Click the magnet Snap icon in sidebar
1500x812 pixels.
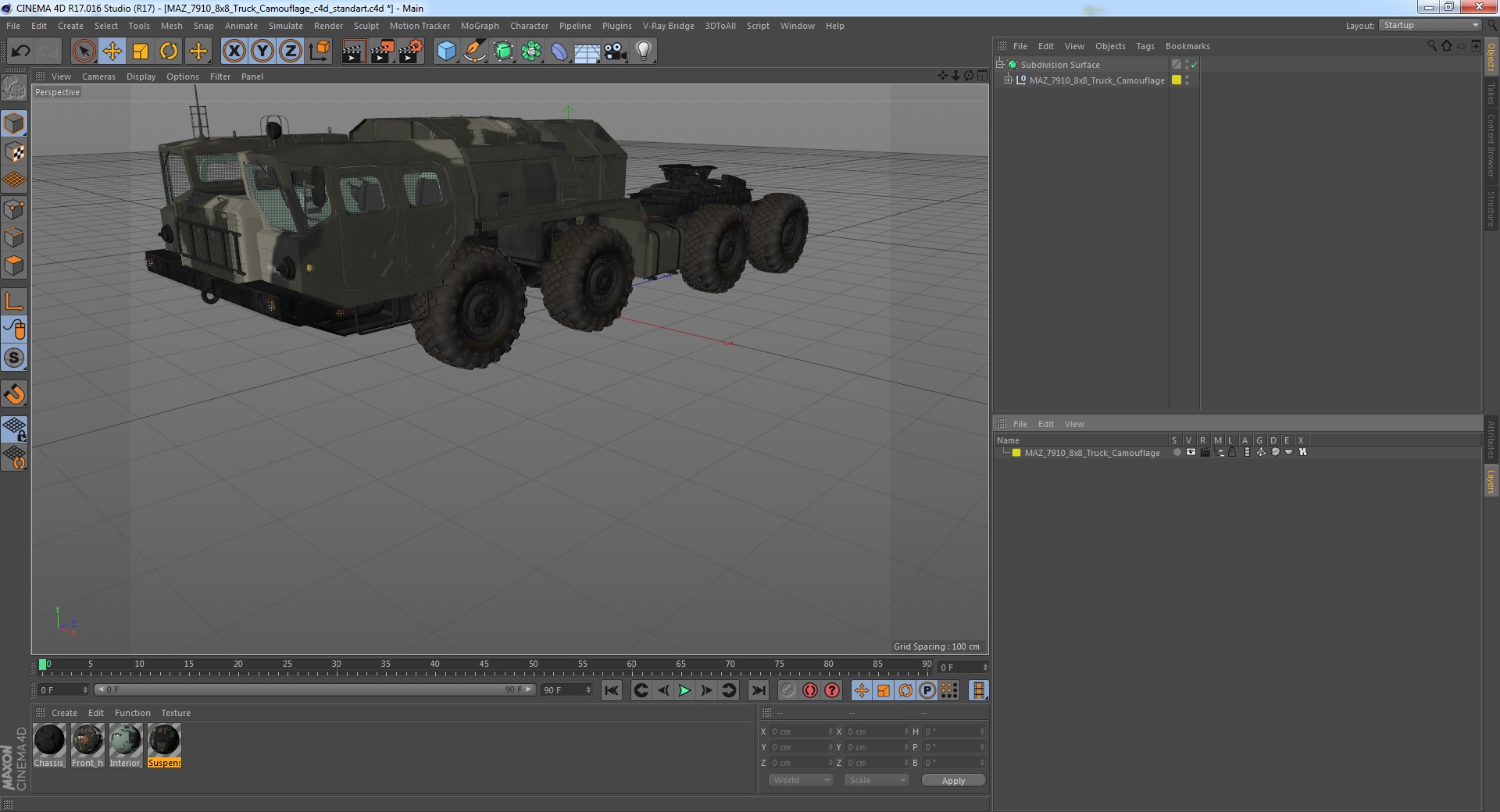point(14,394)
